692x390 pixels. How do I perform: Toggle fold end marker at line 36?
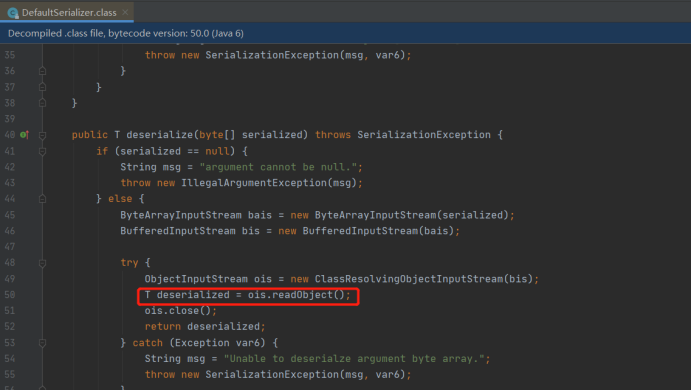pyautogui.click(x=42, y=71)
